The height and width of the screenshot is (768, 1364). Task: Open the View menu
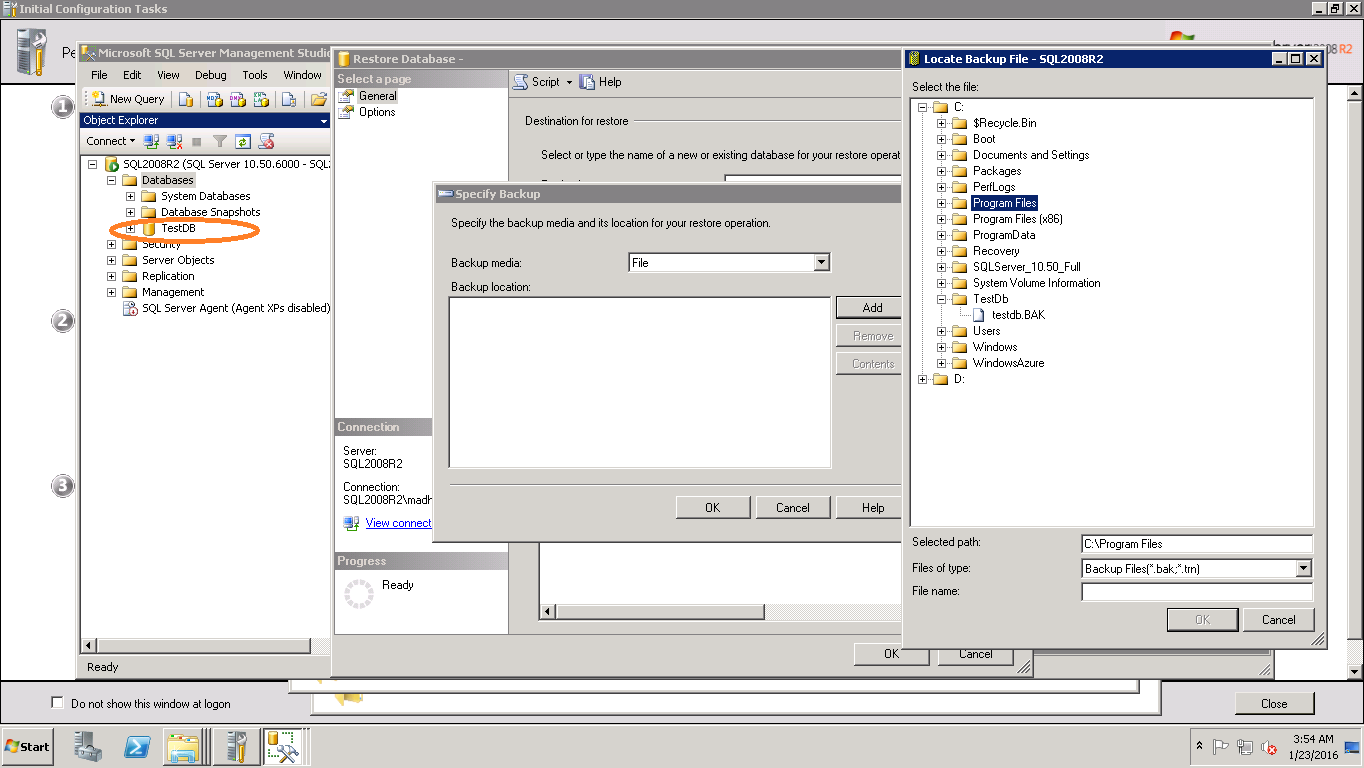168,75
